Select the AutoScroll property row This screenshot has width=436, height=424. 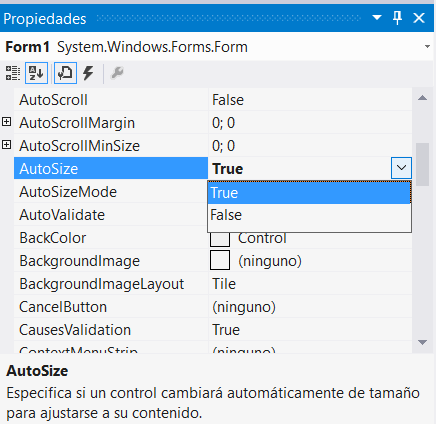(213, 100)
